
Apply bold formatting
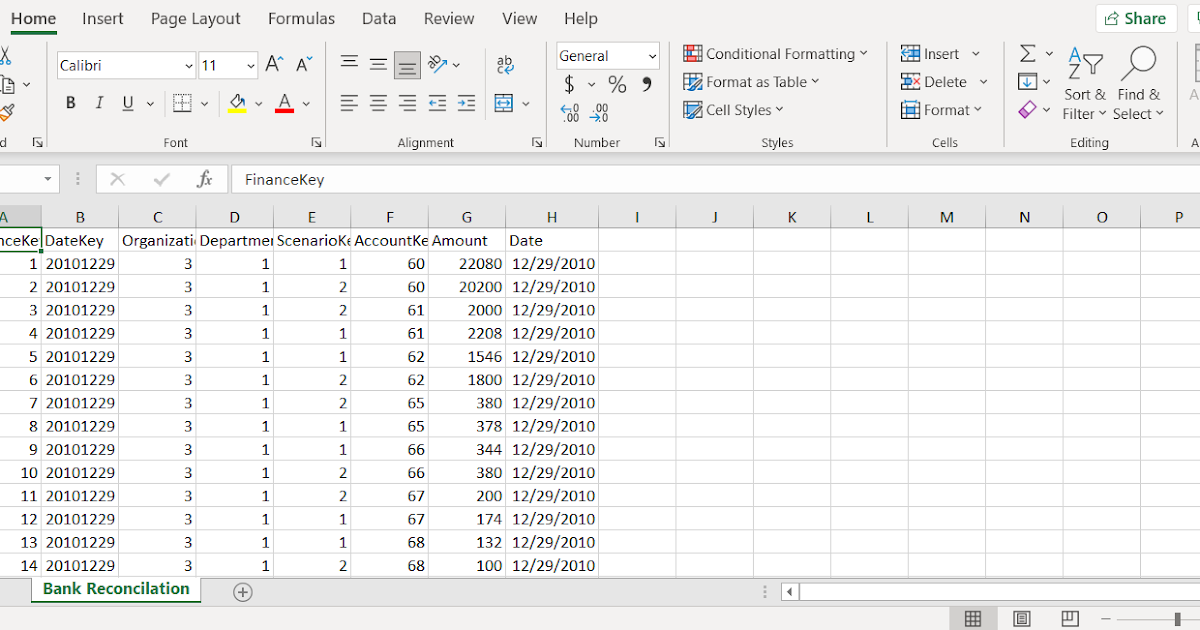[69, 103]
